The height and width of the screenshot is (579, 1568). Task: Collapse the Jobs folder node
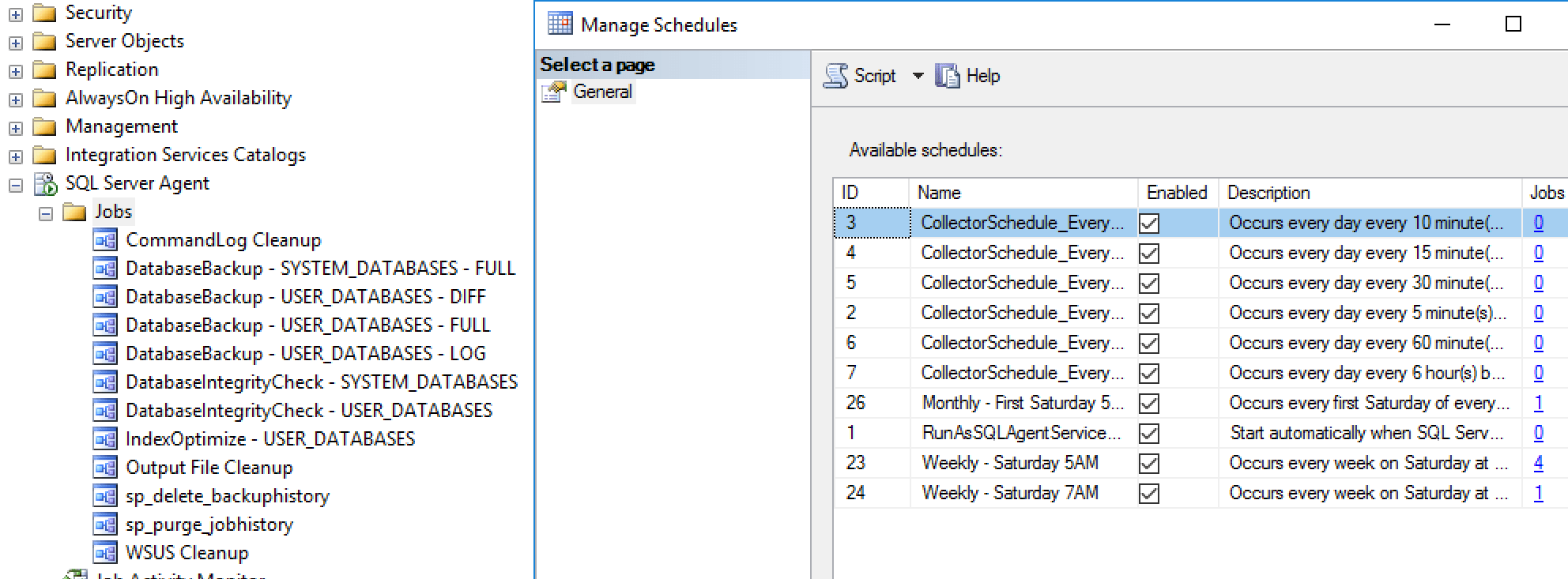pyautogui.click(x=46, y=214)
